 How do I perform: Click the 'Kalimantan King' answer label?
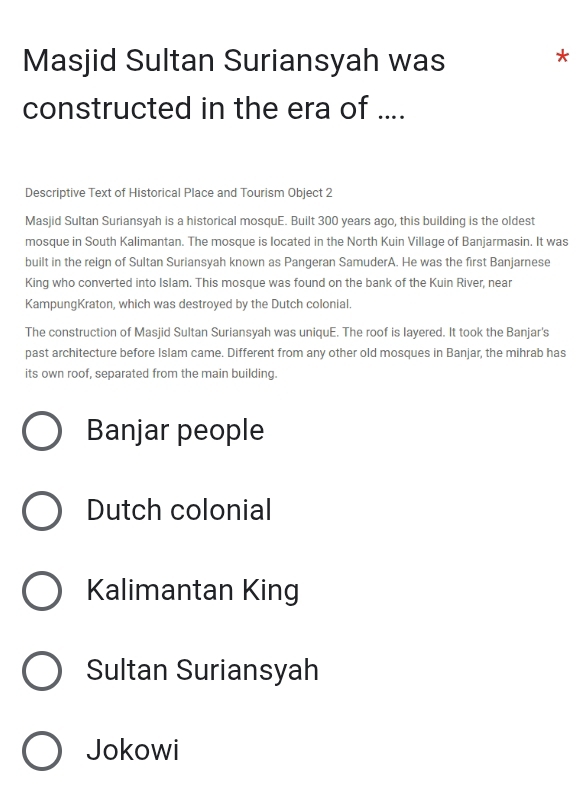[192, 591]
